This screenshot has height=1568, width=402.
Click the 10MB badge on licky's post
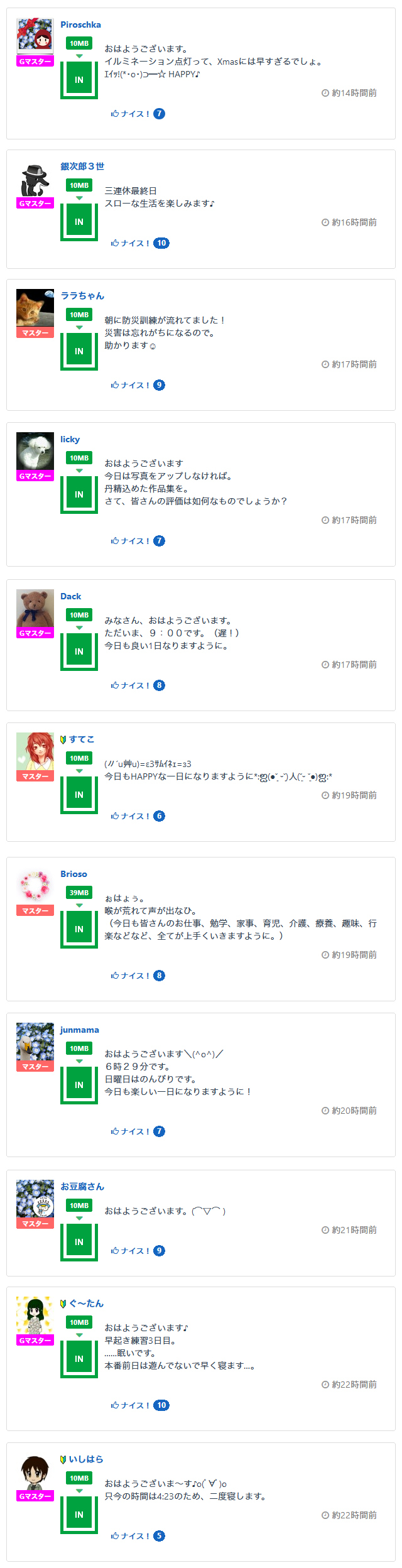(79, 458)
